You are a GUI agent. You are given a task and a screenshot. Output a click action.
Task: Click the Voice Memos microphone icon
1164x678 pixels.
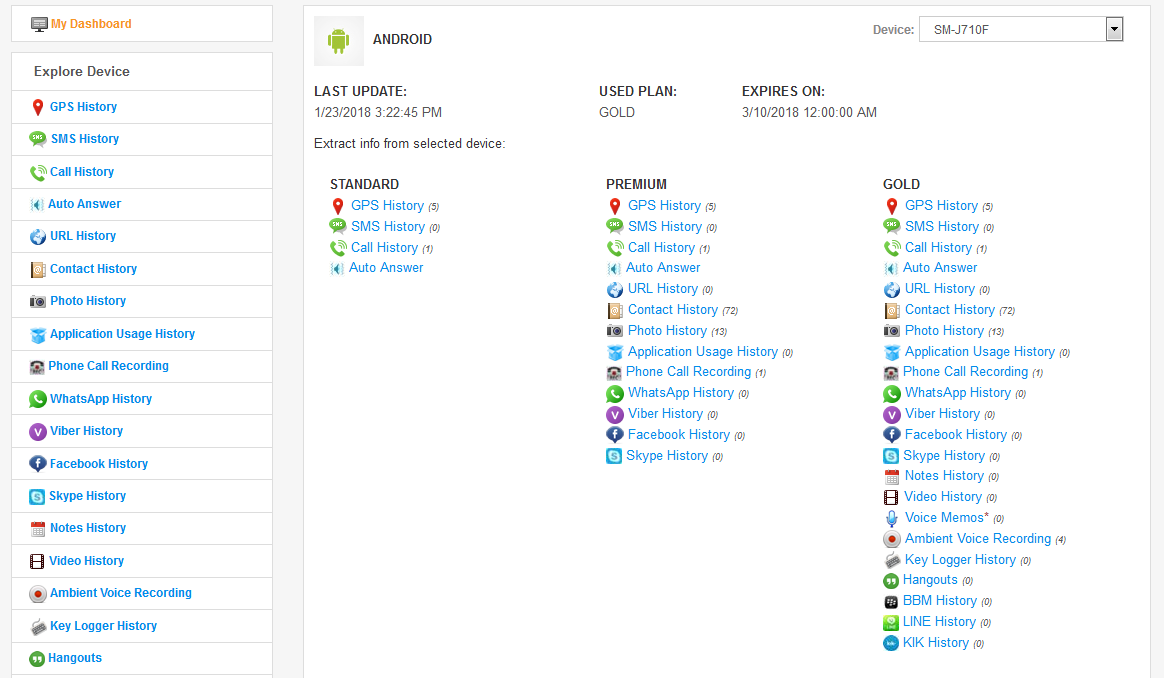pyautogui.click(x=892, y=518)
